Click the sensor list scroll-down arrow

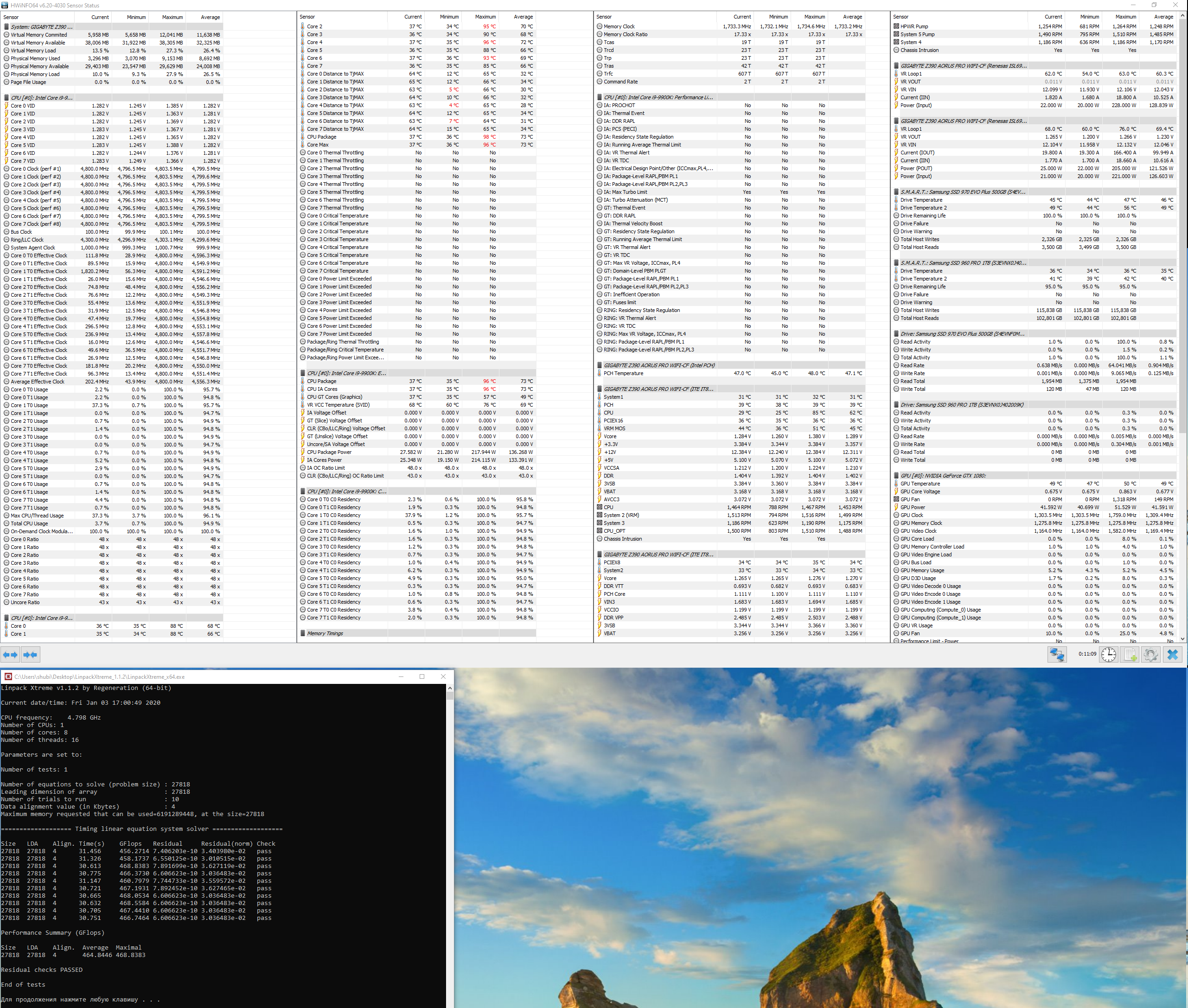1183,638
